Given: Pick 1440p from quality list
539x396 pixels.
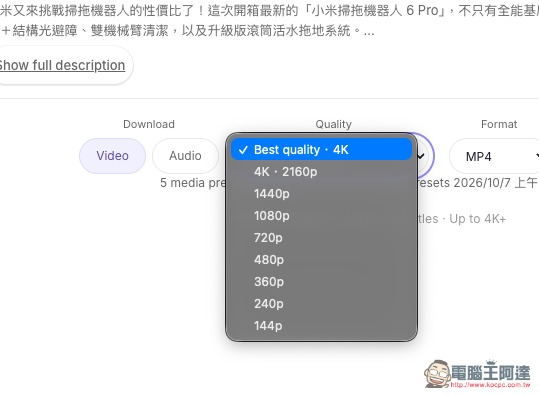Looking at the screenshot, I should tap(321, 194).
